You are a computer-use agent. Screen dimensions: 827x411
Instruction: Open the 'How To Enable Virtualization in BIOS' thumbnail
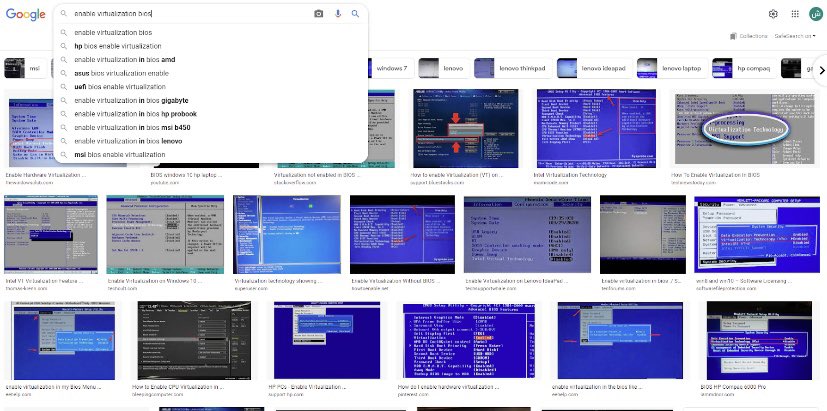pos(746,128)
